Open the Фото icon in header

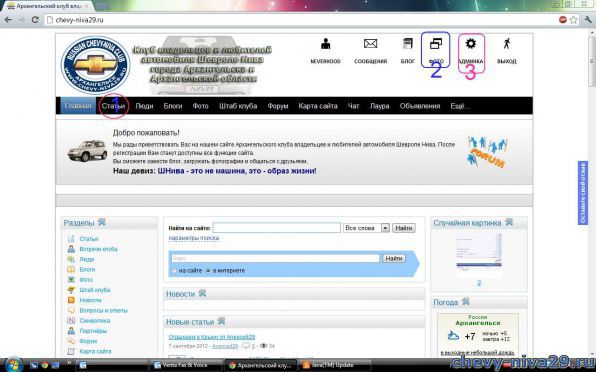pyautogui.click(x=436, y=44)
